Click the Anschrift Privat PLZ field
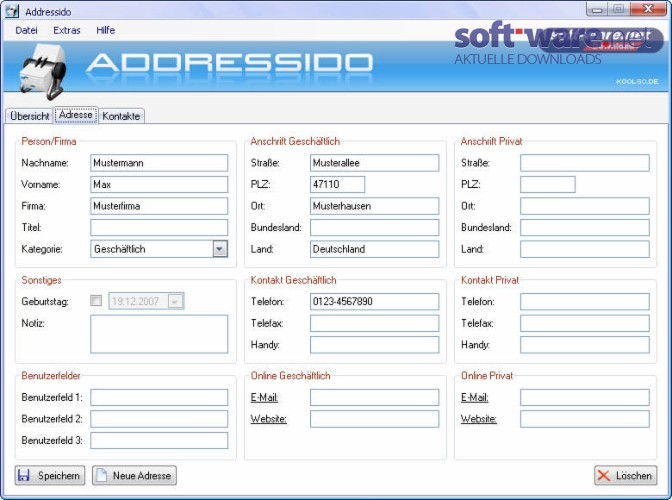Screen dimensions: 672x500 pyautogui.click(x=548, y=184)
